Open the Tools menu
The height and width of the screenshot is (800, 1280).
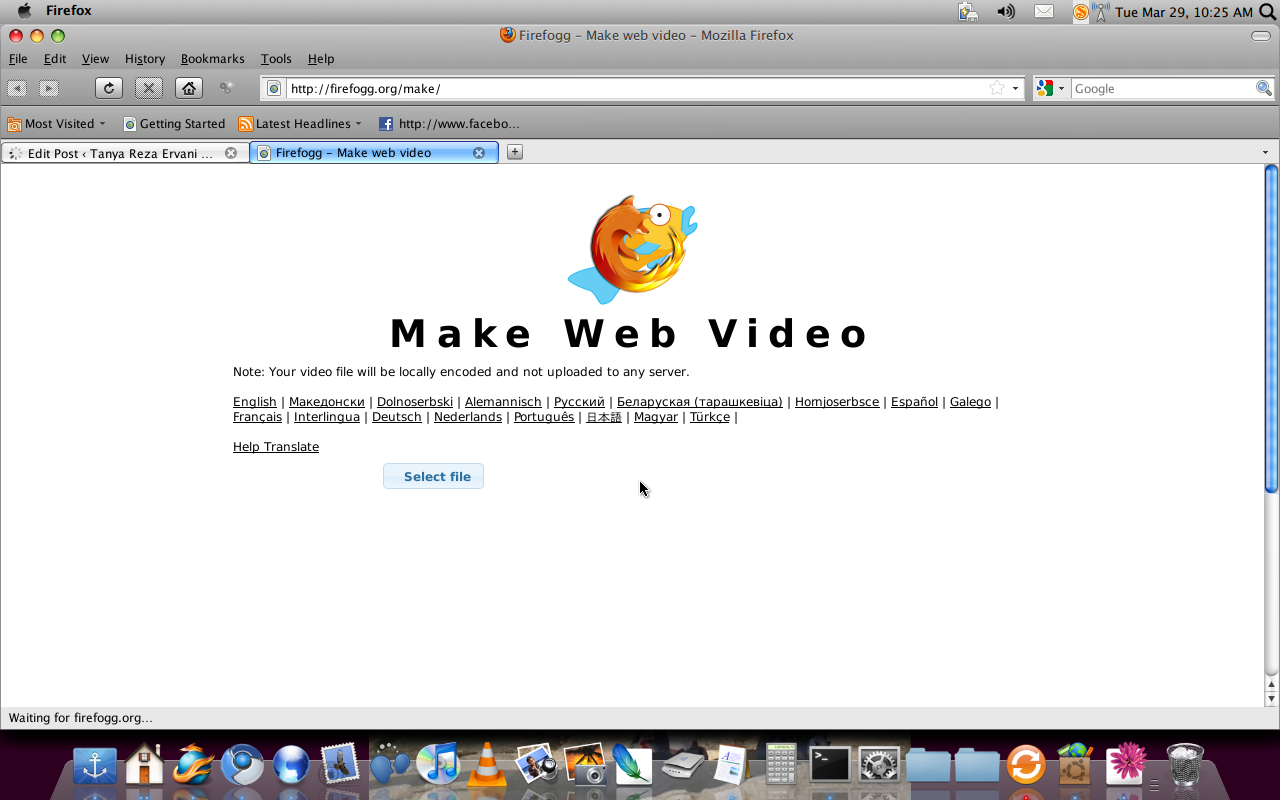276,59
